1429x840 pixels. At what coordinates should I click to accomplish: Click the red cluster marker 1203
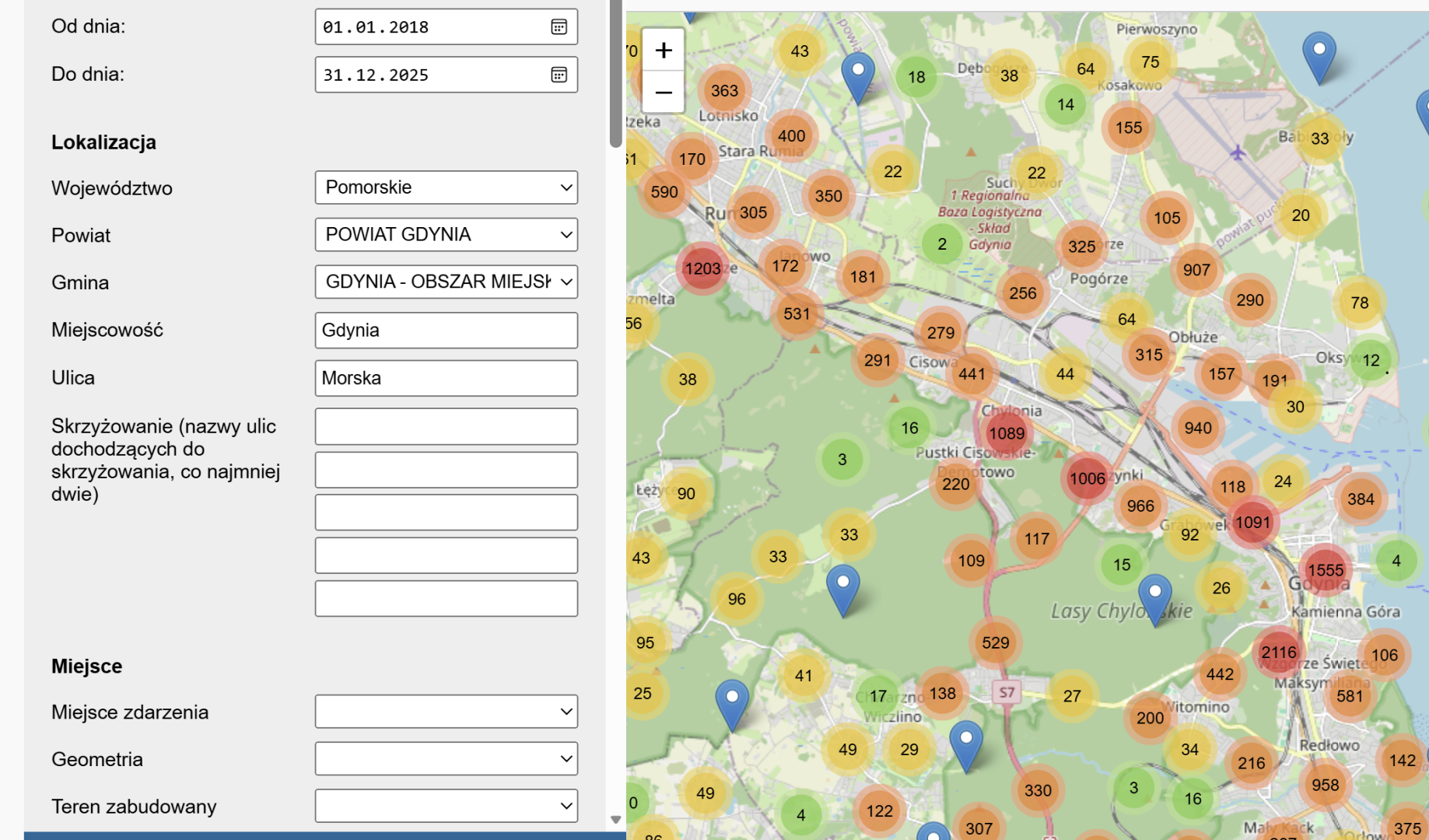702,268
